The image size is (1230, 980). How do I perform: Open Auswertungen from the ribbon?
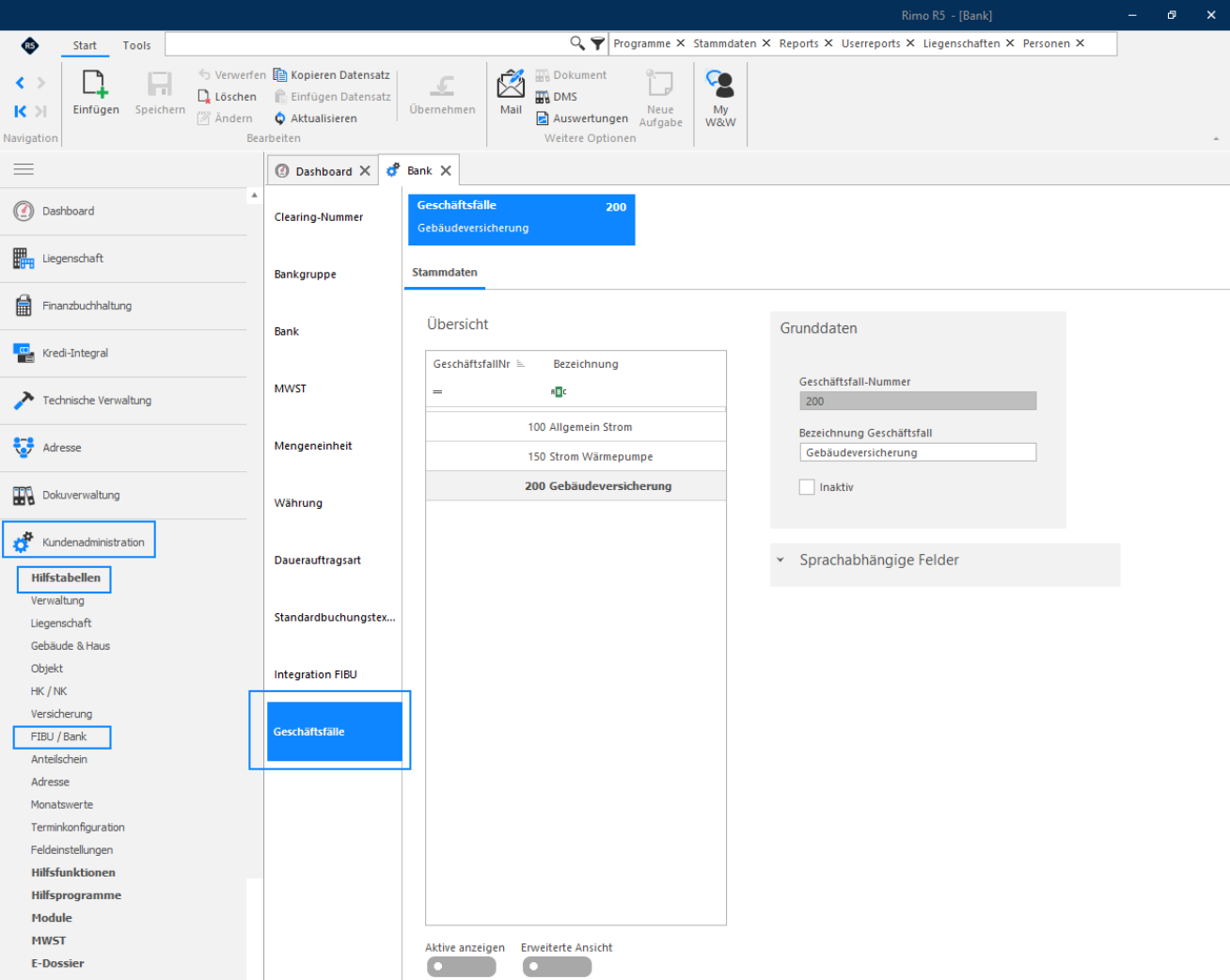(582, 119)
